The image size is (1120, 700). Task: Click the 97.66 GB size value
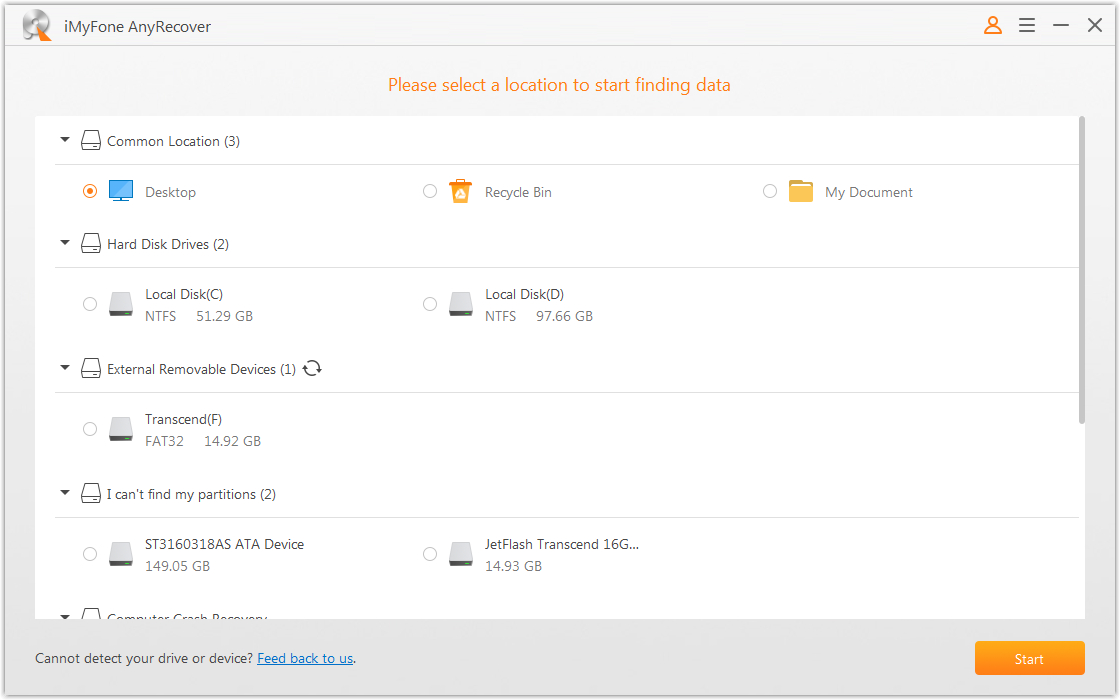coord(564,316)
